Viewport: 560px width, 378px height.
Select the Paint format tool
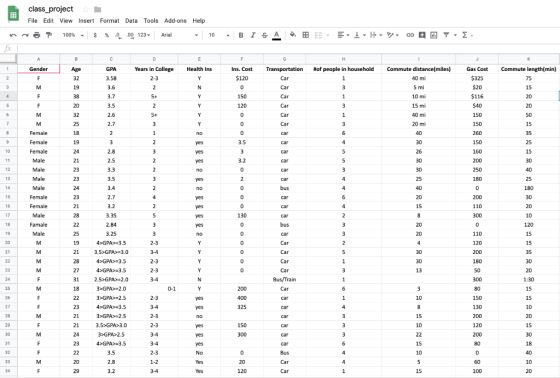[49, 35]
